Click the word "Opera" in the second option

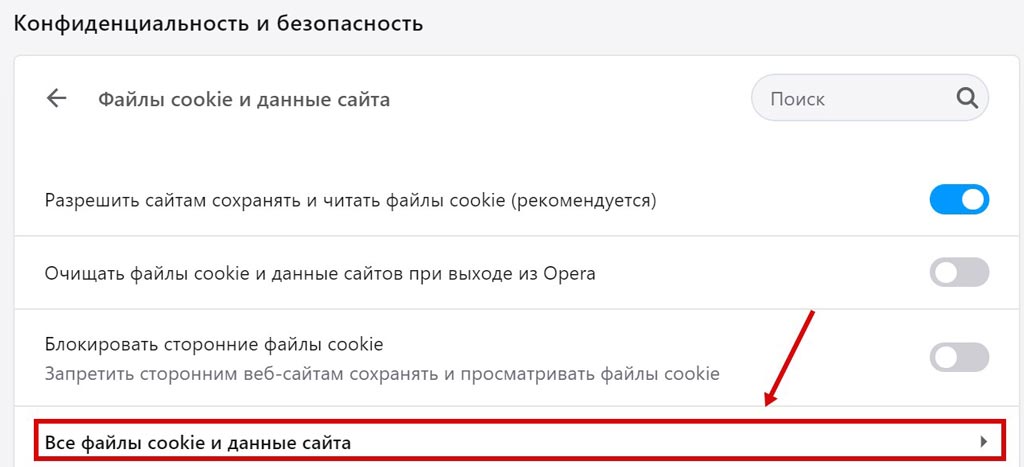tap(569, 272)
